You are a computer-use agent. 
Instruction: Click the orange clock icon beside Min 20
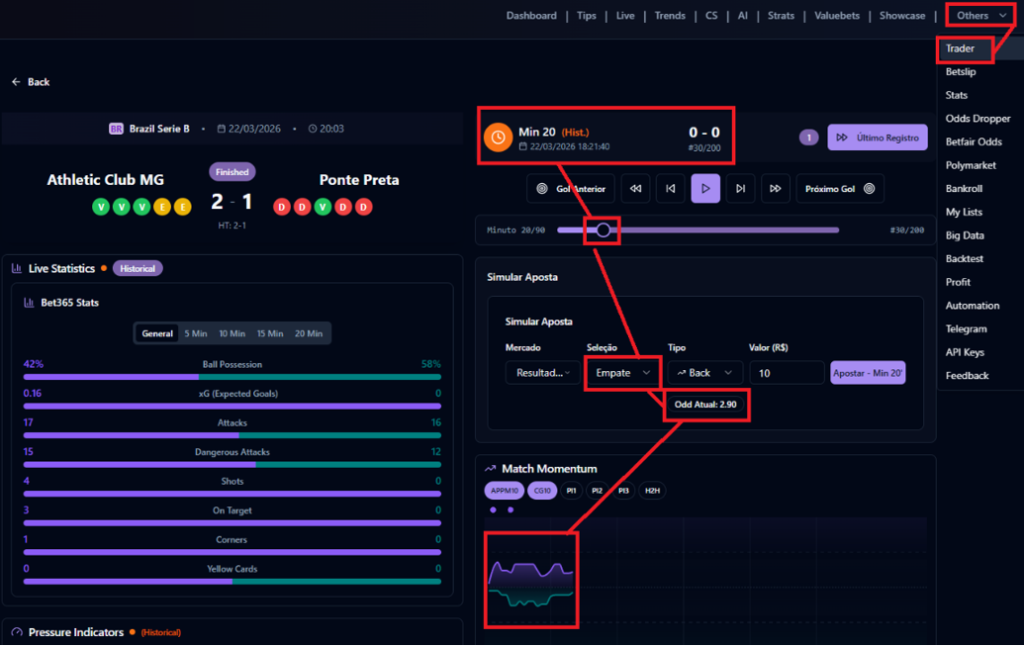[x=497, y=138]
